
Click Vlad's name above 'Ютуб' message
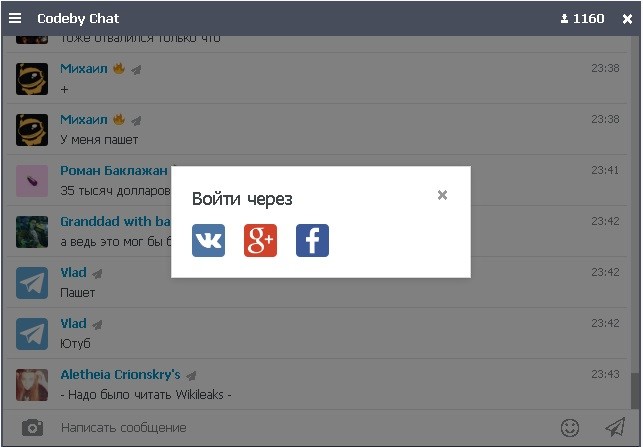[73, 324]
